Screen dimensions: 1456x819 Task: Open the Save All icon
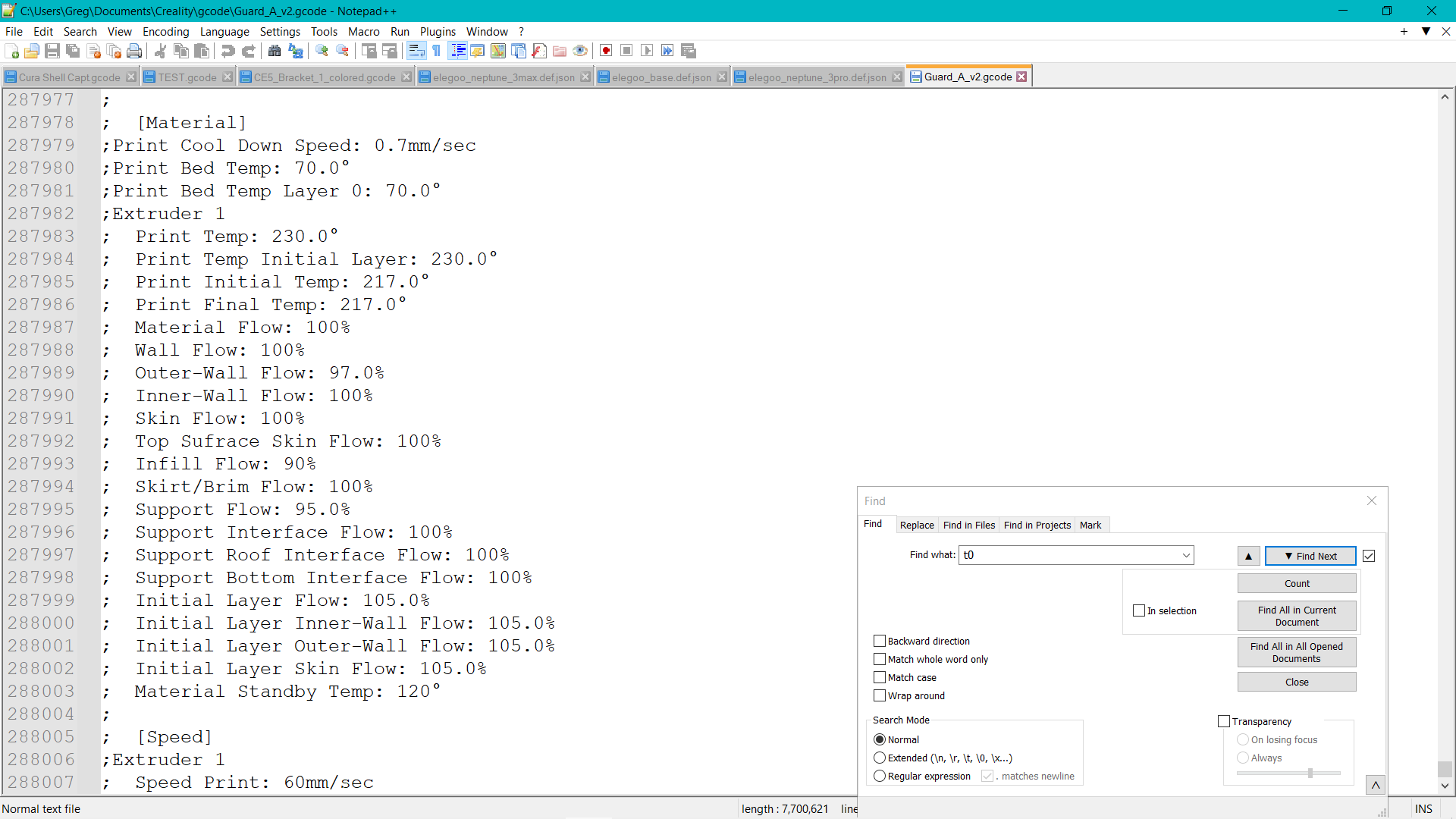[73, 51]
